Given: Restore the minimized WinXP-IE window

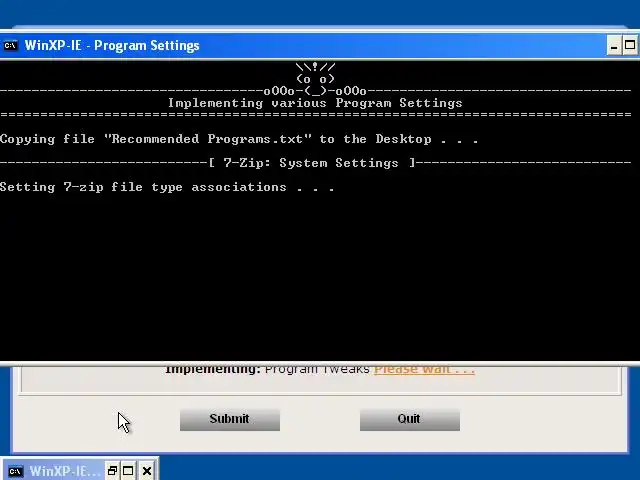Looking at the screenshot, I should click(112, 471).
